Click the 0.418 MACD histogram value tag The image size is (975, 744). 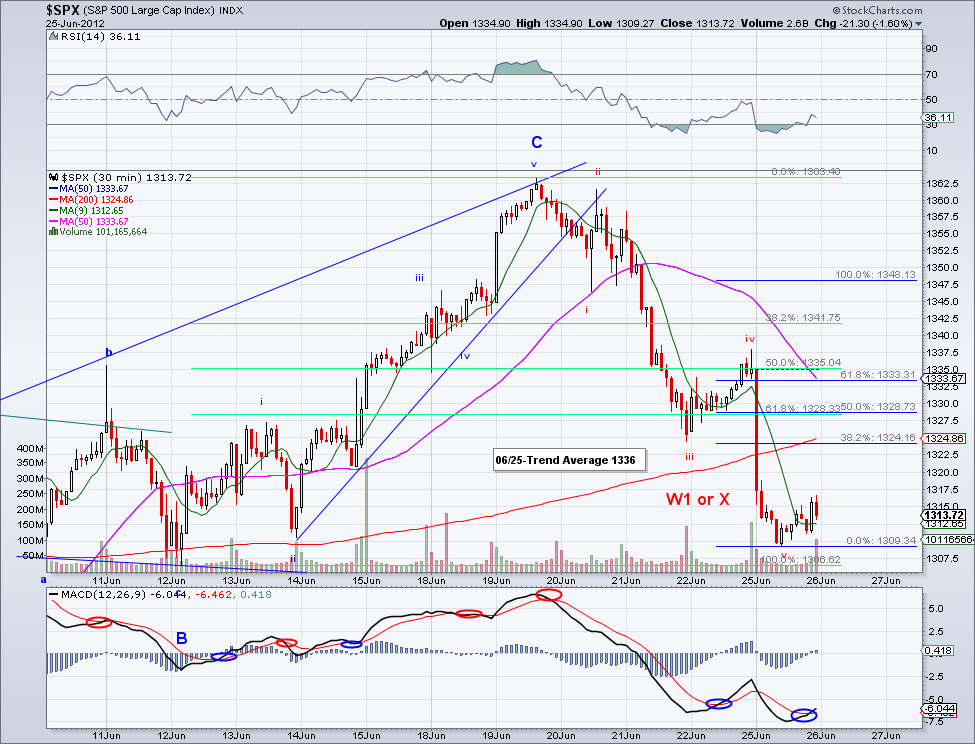pyautogui.click(x=938, y=651)
